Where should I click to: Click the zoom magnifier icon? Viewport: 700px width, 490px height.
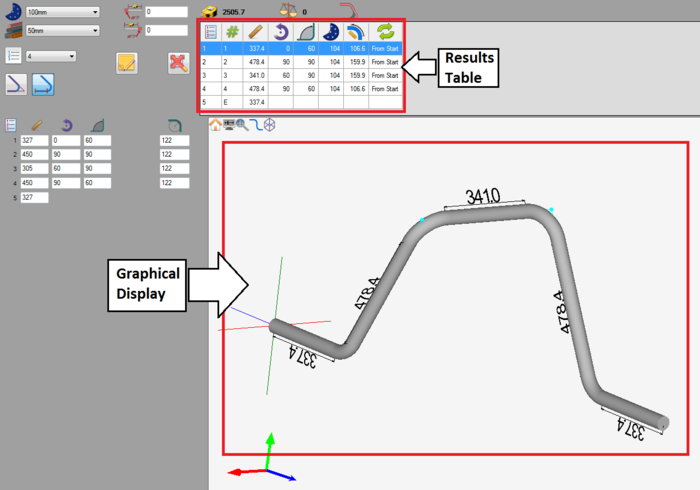pyautogui.click(x=242, y=125)
